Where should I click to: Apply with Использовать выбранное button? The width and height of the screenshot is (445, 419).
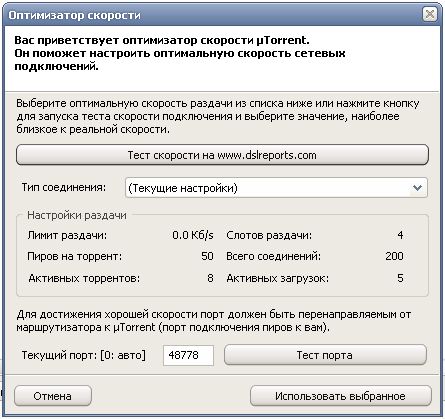340,396
